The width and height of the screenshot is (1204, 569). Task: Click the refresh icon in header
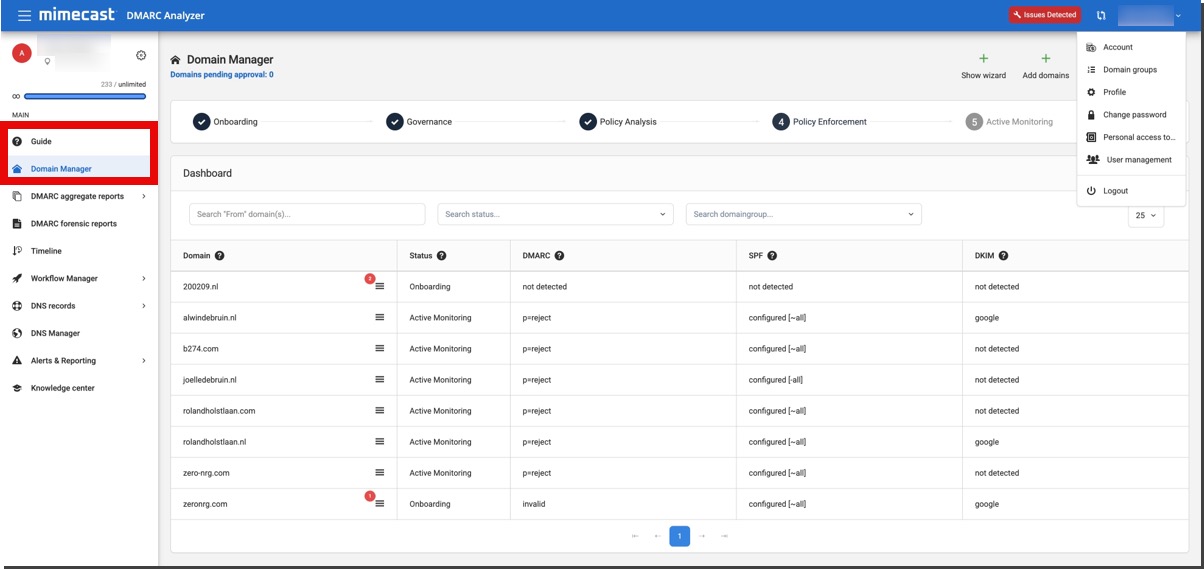pyautogui.click(x=1101, y=15)
